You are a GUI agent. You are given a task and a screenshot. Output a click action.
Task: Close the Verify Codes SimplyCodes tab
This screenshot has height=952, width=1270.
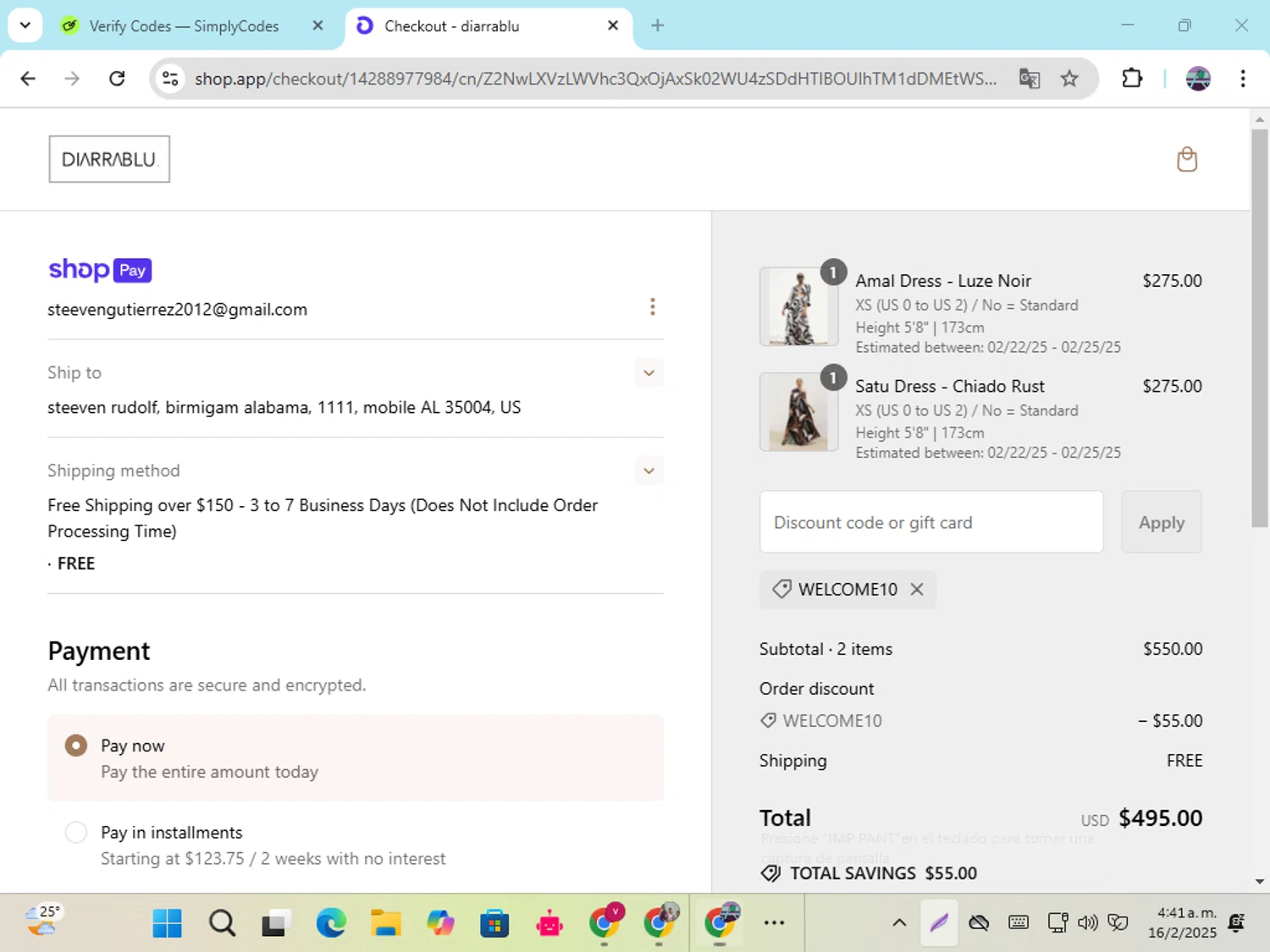pos(317,25)
